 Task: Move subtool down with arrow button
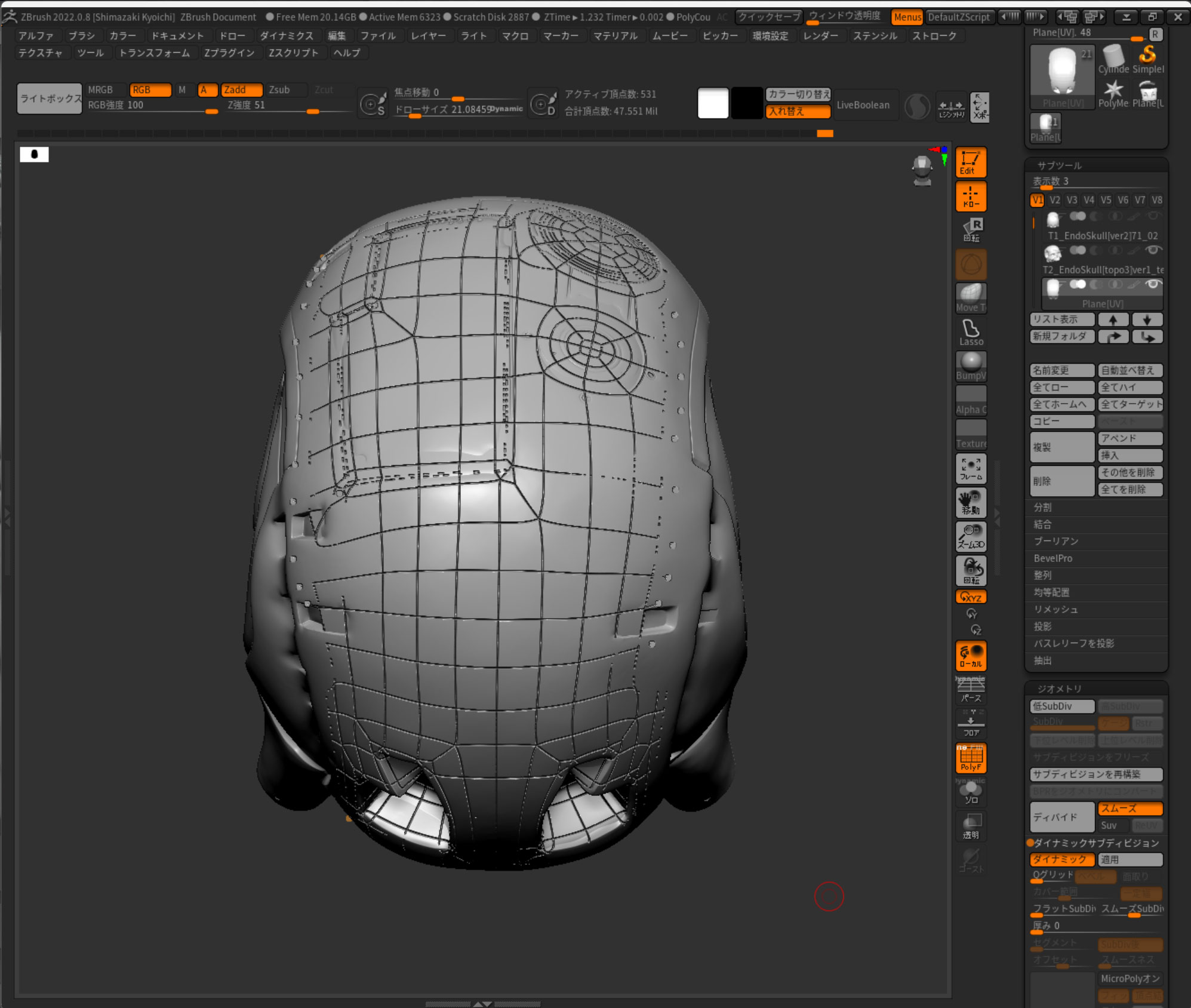(x=1147, y=319)
